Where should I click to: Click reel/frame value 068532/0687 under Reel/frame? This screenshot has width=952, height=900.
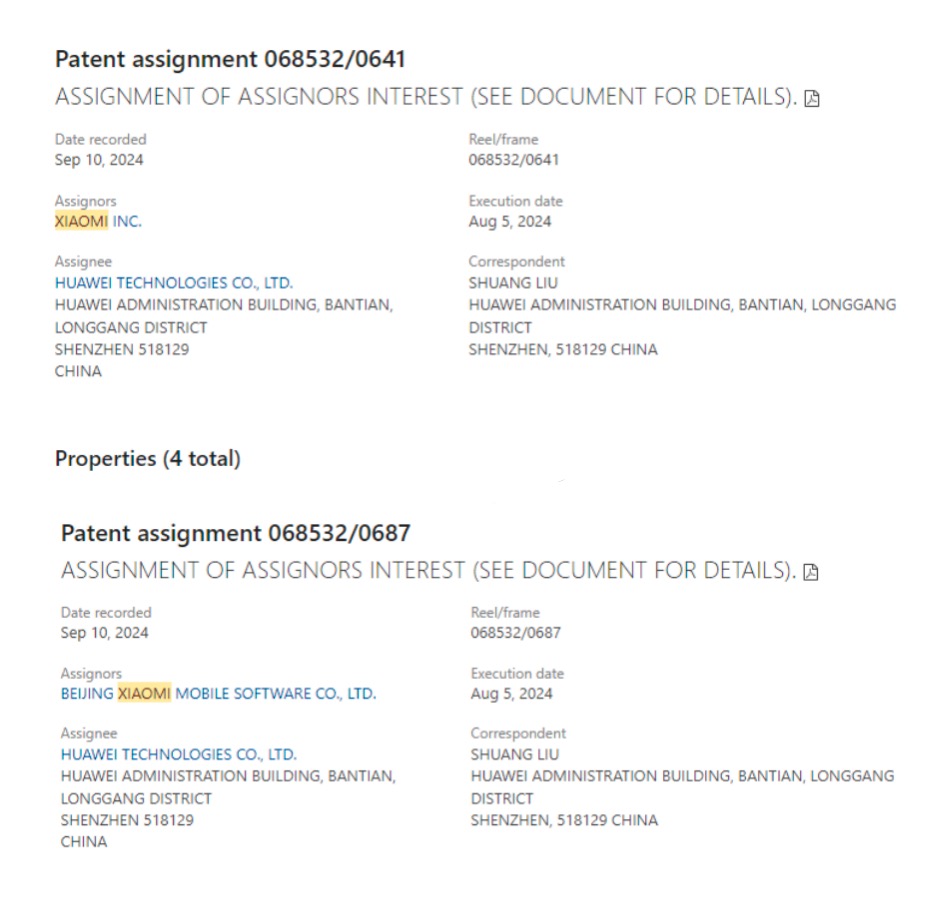pos(515,633)
